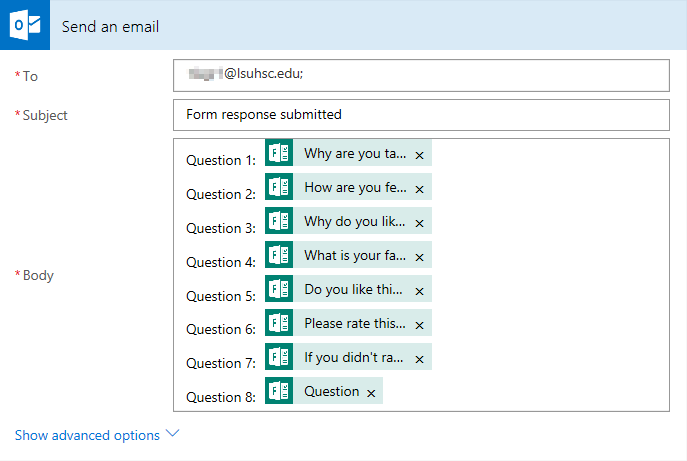Click the chevron next to advanced options
The height and width of the screenshot is (461, 687).
[x=172, y=434]
